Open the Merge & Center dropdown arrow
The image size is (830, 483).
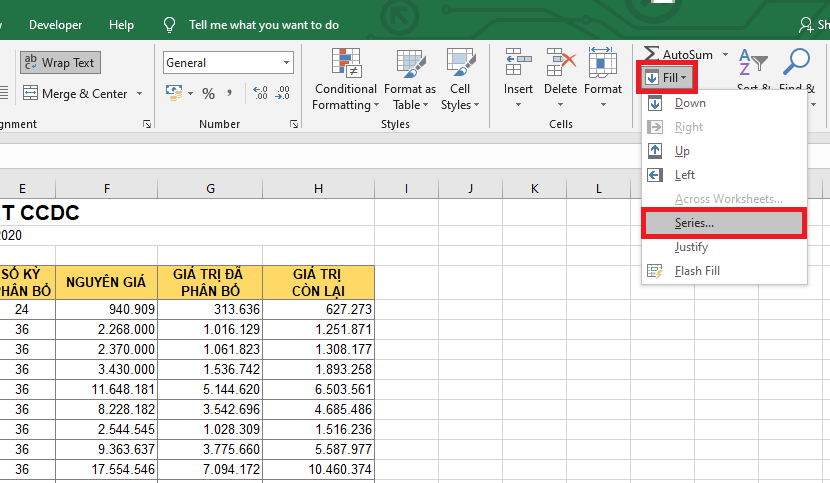coord(139,94)
